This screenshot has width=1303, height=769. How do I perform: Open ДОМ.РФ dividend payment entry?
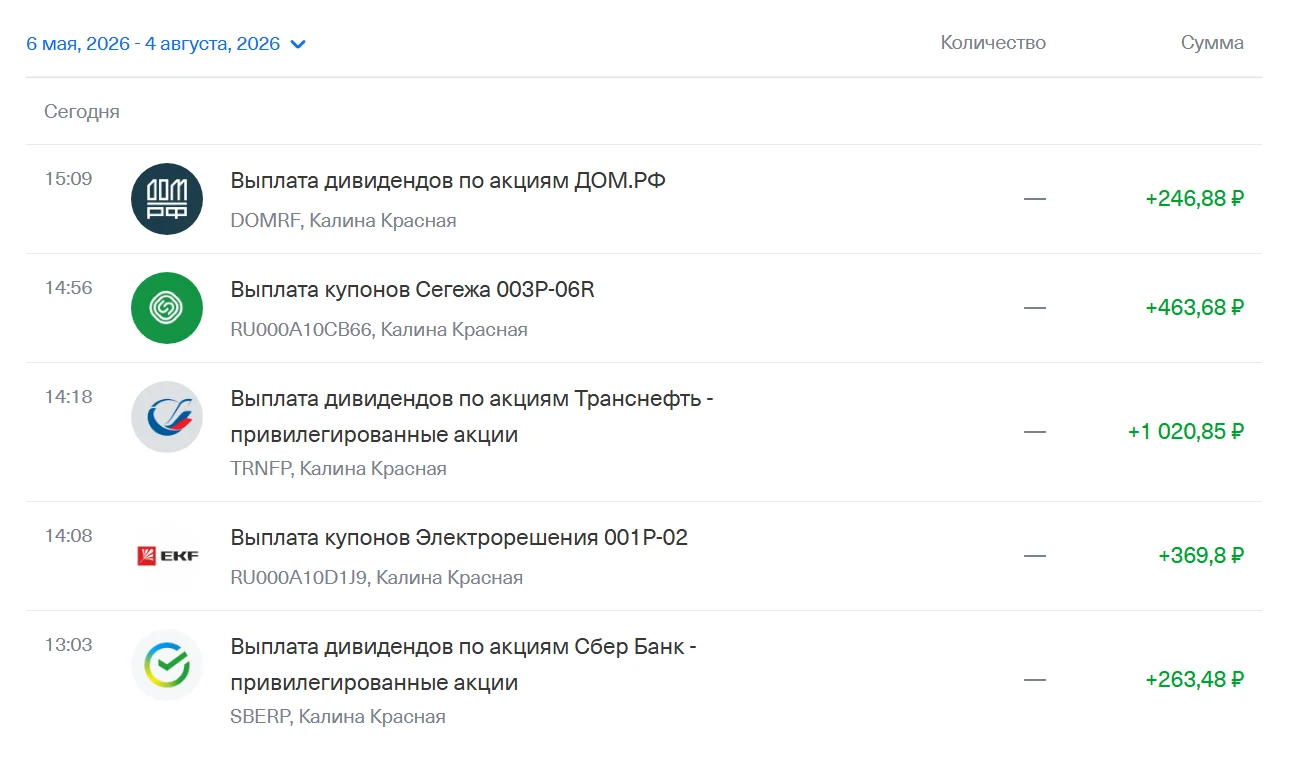click(644, 199)
